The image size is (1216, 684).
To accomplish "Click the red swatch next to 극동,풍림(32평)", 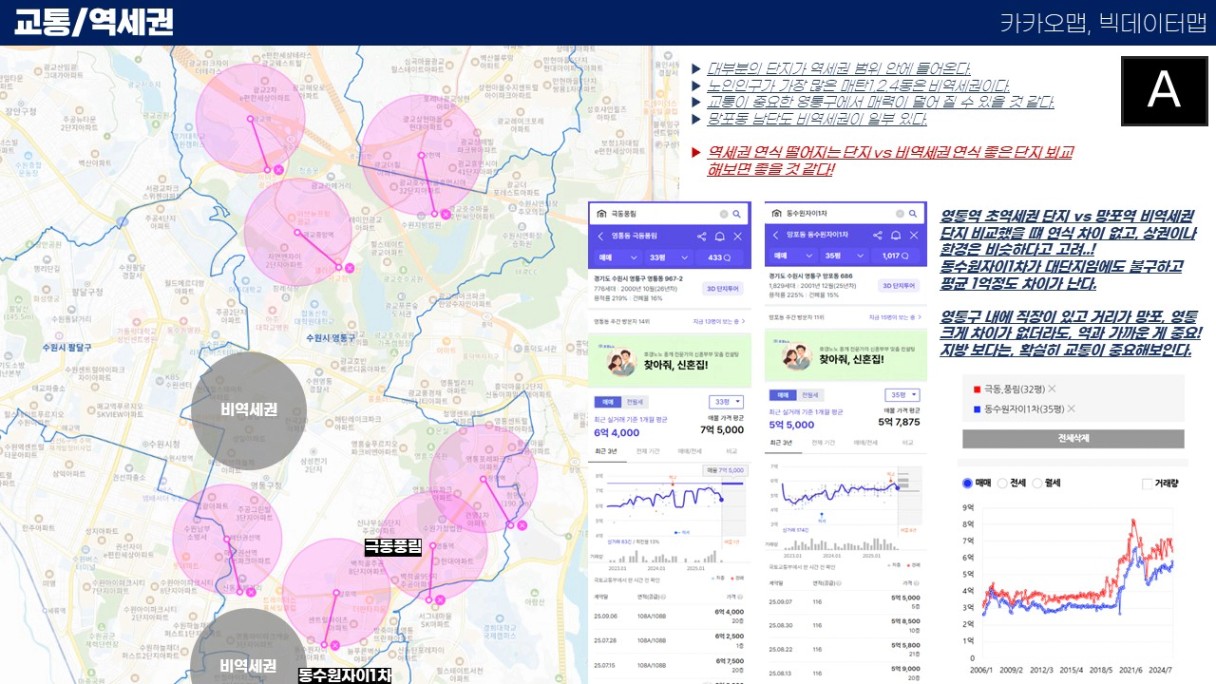I will 977,388.
